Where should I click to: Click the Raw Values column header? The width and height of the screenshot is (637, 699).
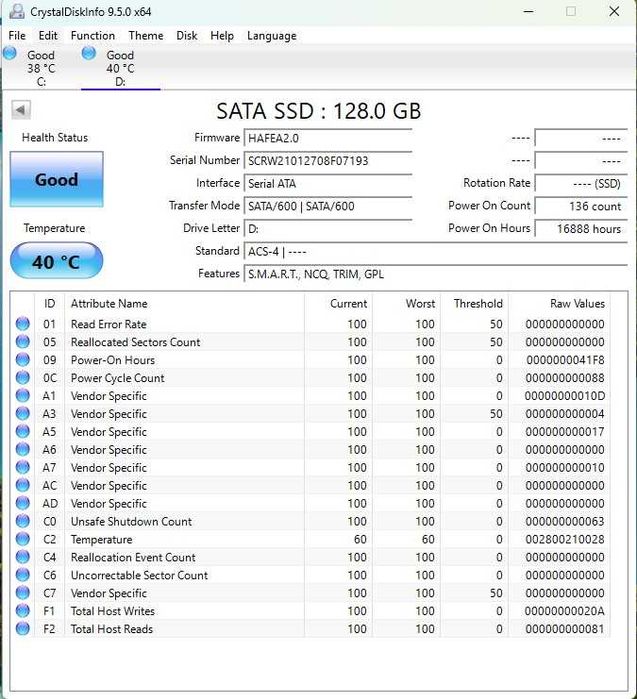pos(559,304)
